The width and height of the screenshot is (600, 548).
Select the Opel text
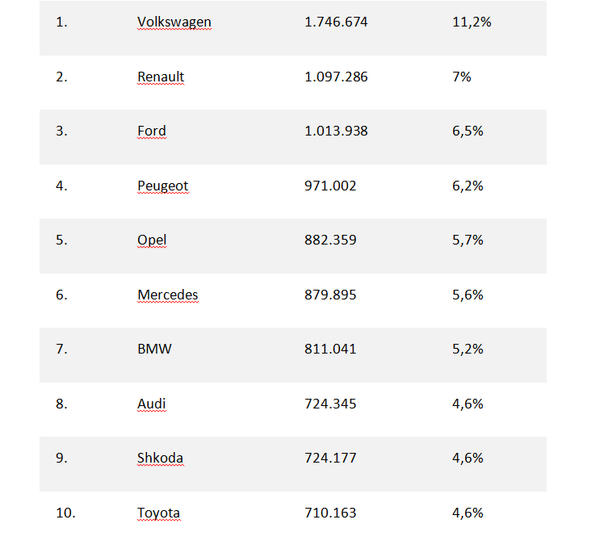[x=152, y=241]
